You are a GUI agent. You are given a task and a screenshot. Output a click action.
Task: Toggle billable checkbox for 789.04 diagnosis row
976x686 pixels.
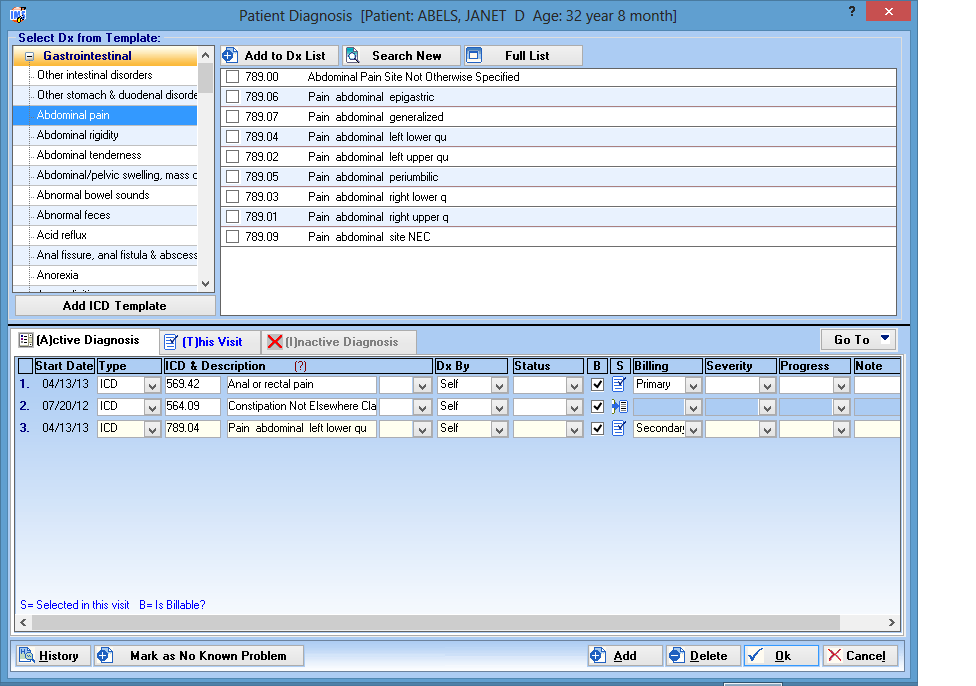tap(598, 428)
